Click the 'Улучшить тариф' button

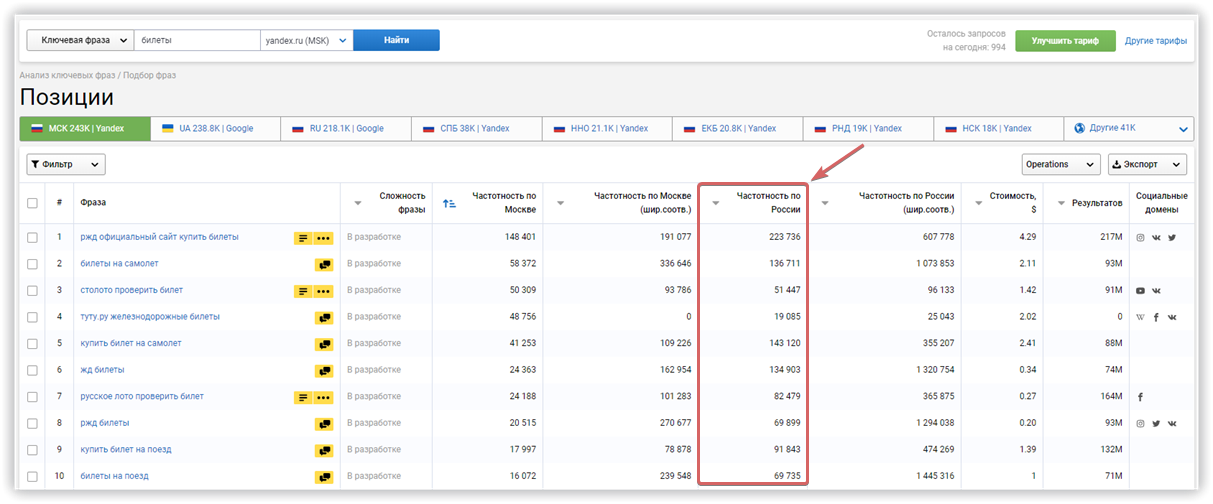click(x=1065, y=41)
